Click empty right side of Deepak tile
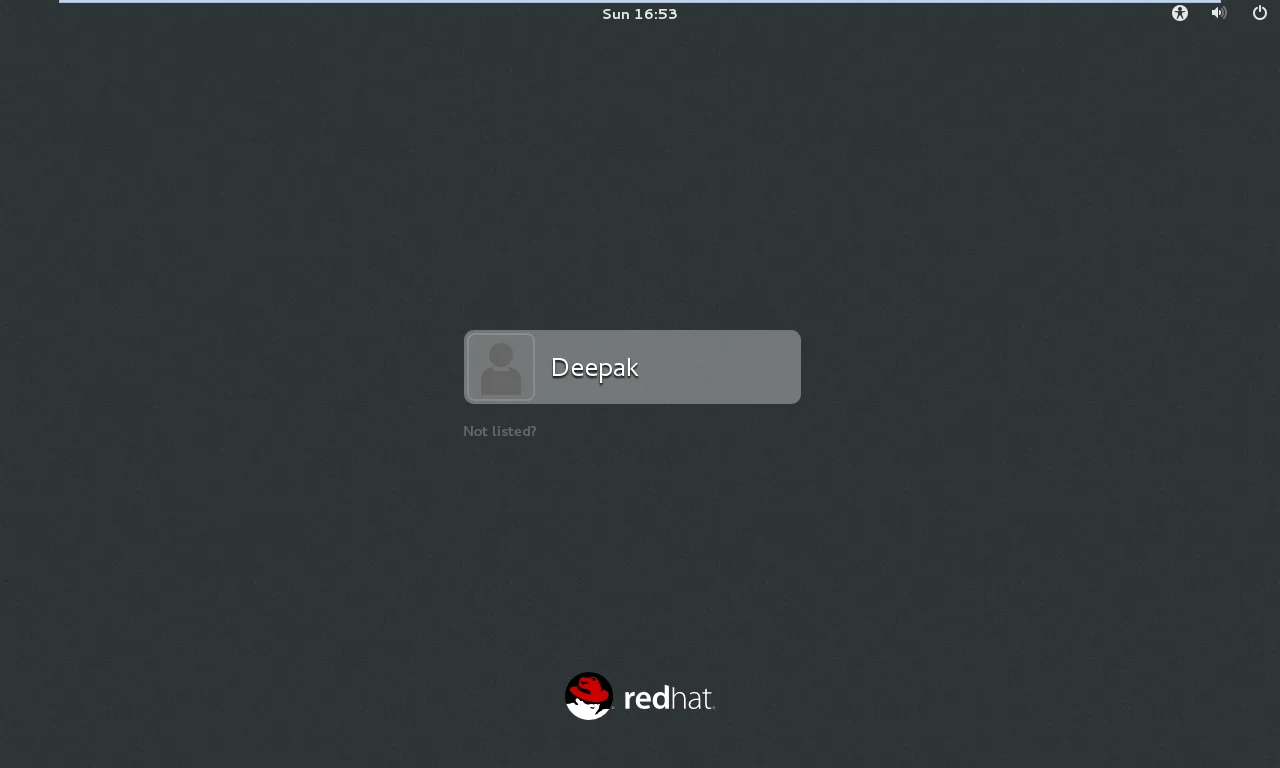 tap(730, 367)
